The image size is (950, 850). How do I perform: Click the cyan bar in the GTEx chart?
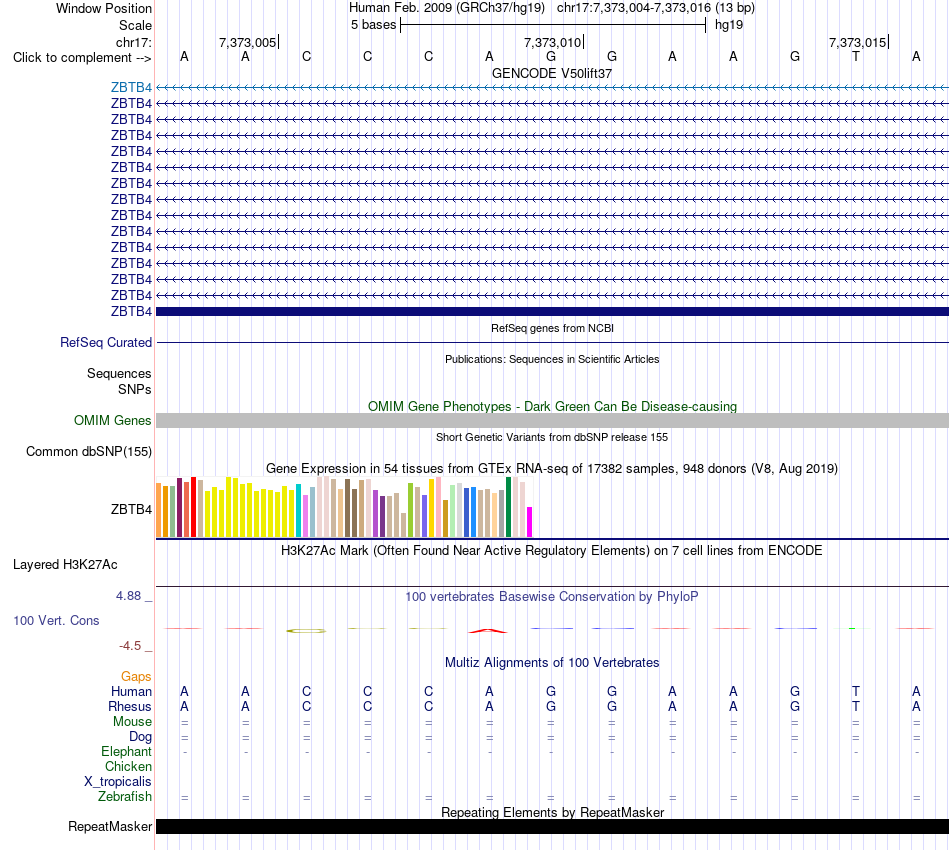tap(299, 511)
